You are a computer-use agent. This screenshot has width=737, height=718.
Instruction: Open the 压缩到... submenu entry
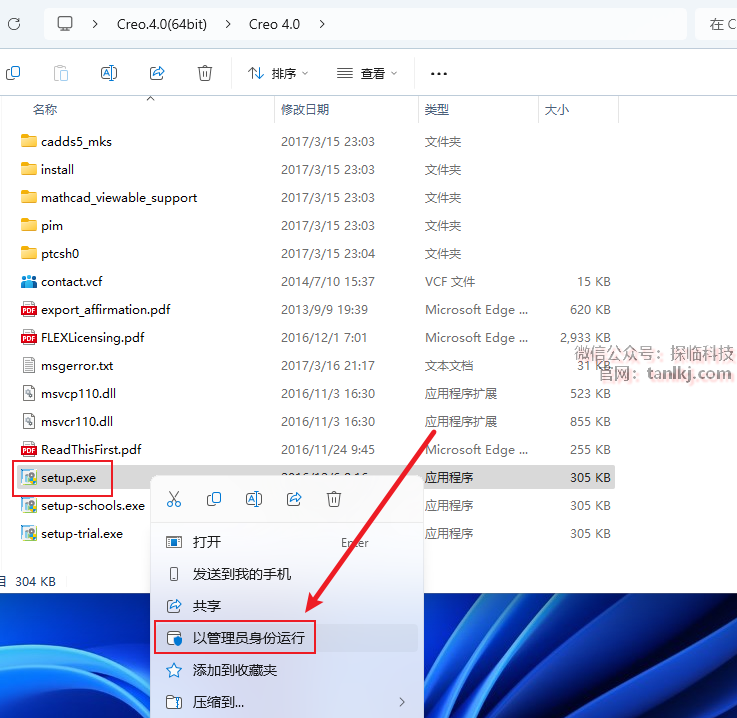287,702
